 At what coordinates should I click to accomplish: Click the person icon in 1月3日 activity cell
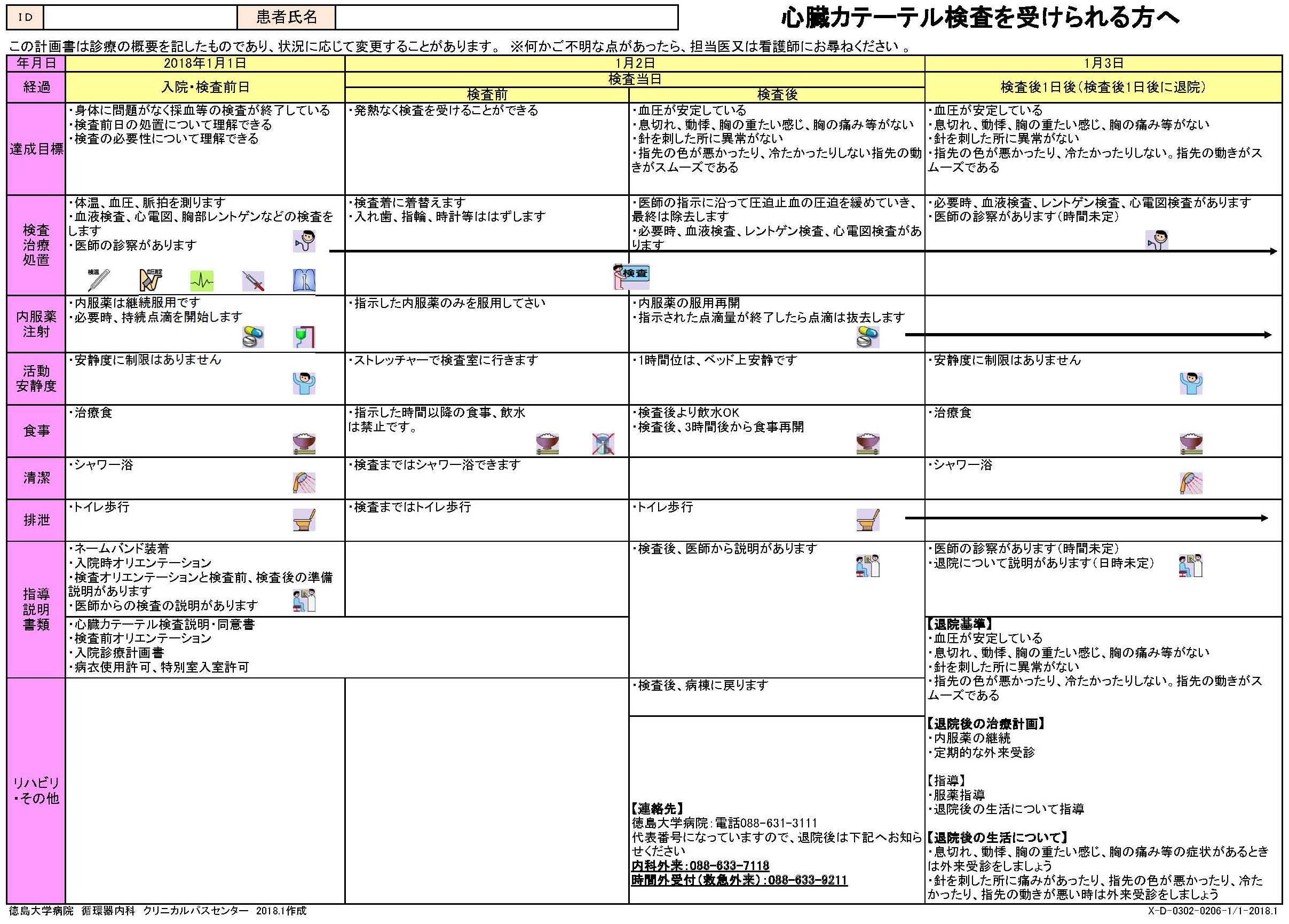coord(1191,383)
